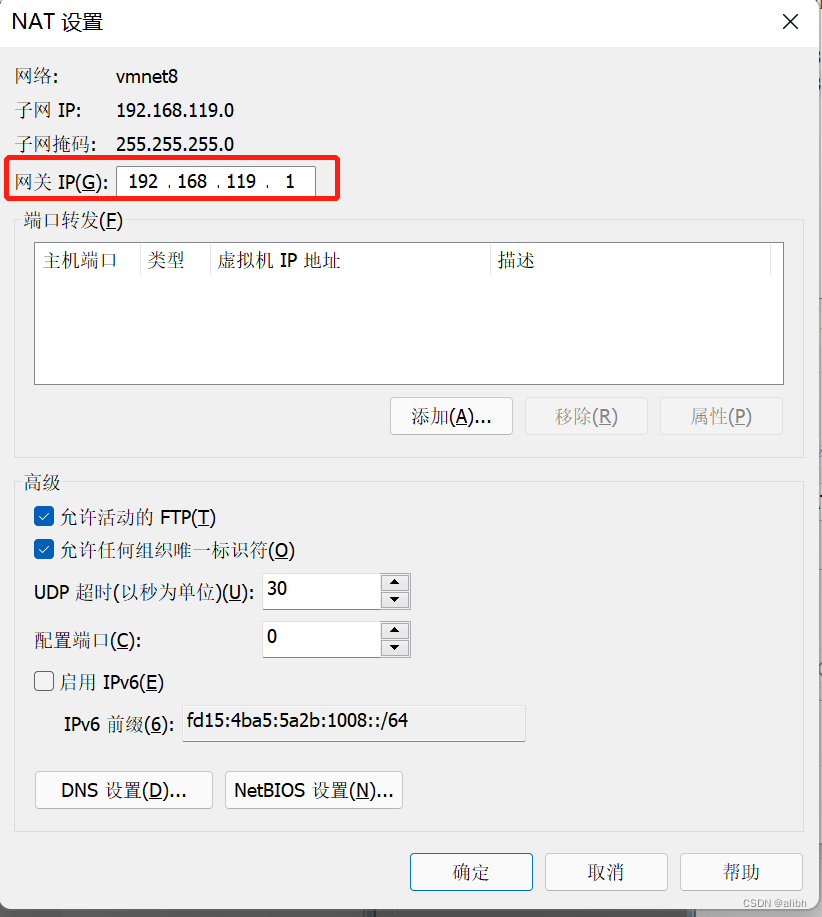Screen dimensions: 822x917
Task: Open the DNS 设置 dialog
Action: 123,790
